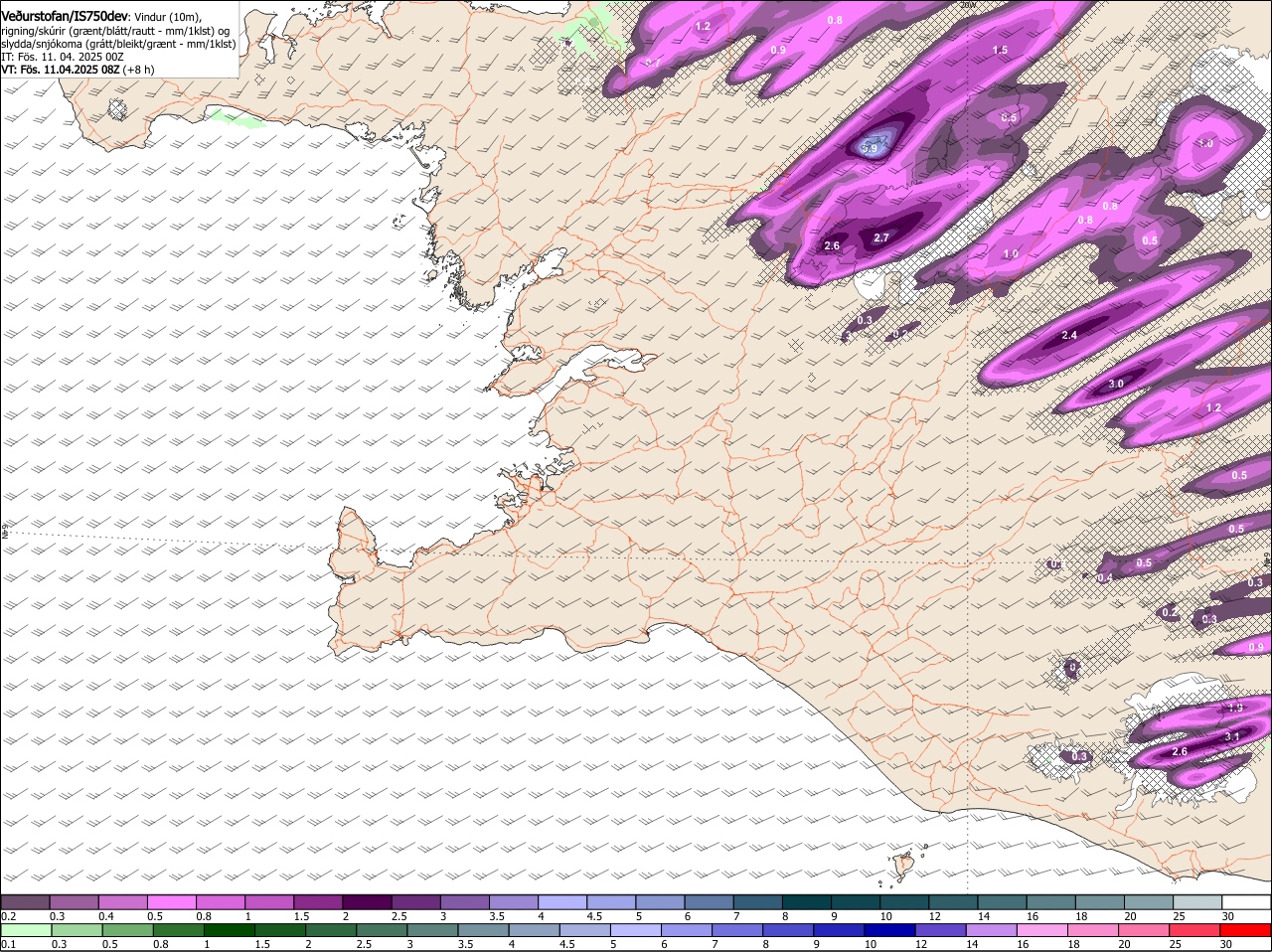Select purple snow-scale swatch labeled 0.2
Screen dimensions: 1272x952
pos(25,901)
